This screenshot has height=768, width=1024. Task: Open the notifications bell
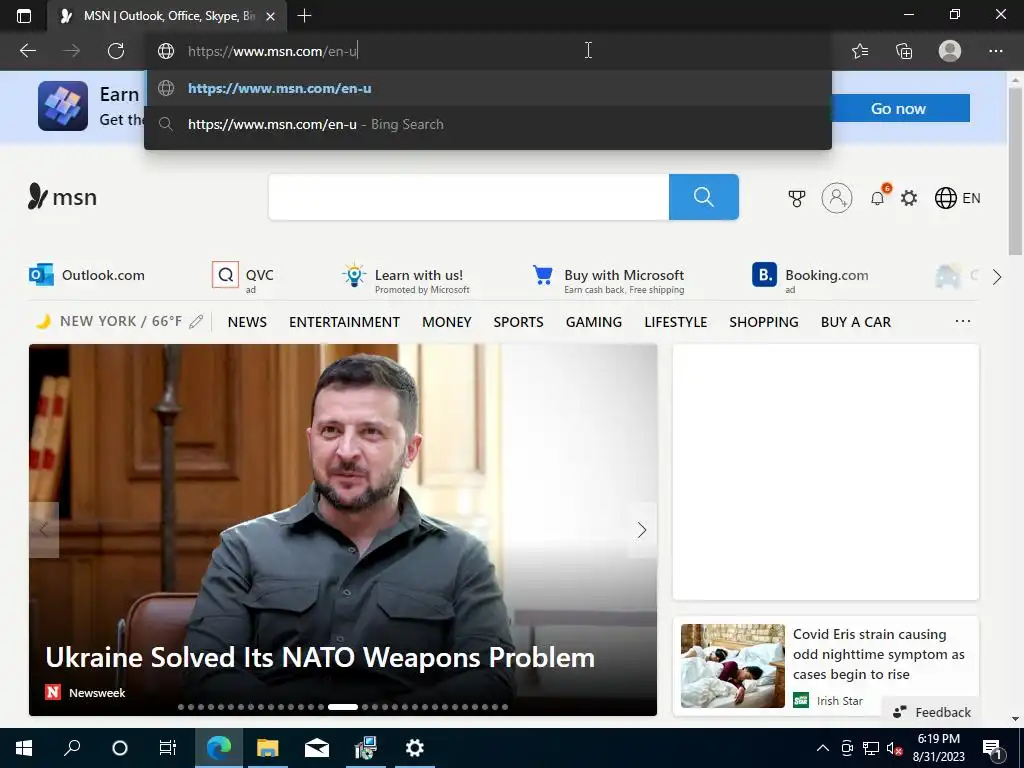878,198
